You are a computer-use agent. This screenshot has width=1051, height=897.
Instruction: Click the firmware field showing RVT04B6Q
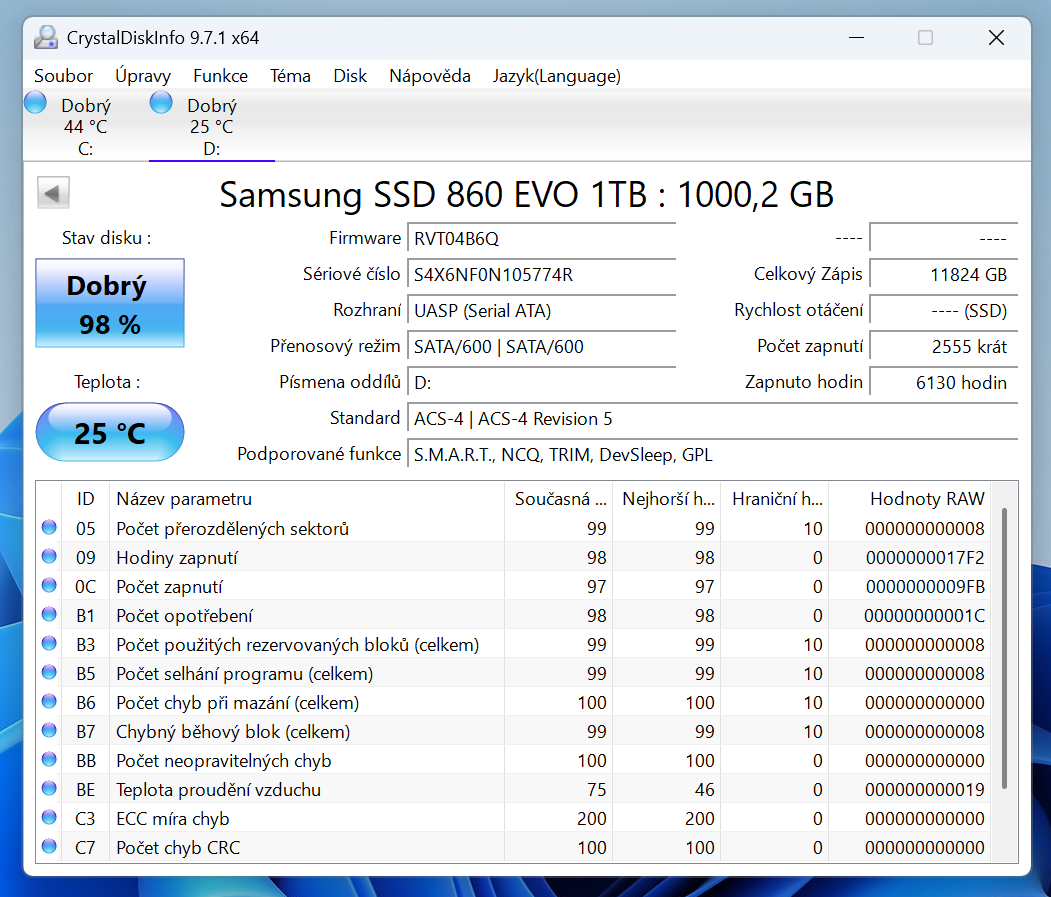541,238
